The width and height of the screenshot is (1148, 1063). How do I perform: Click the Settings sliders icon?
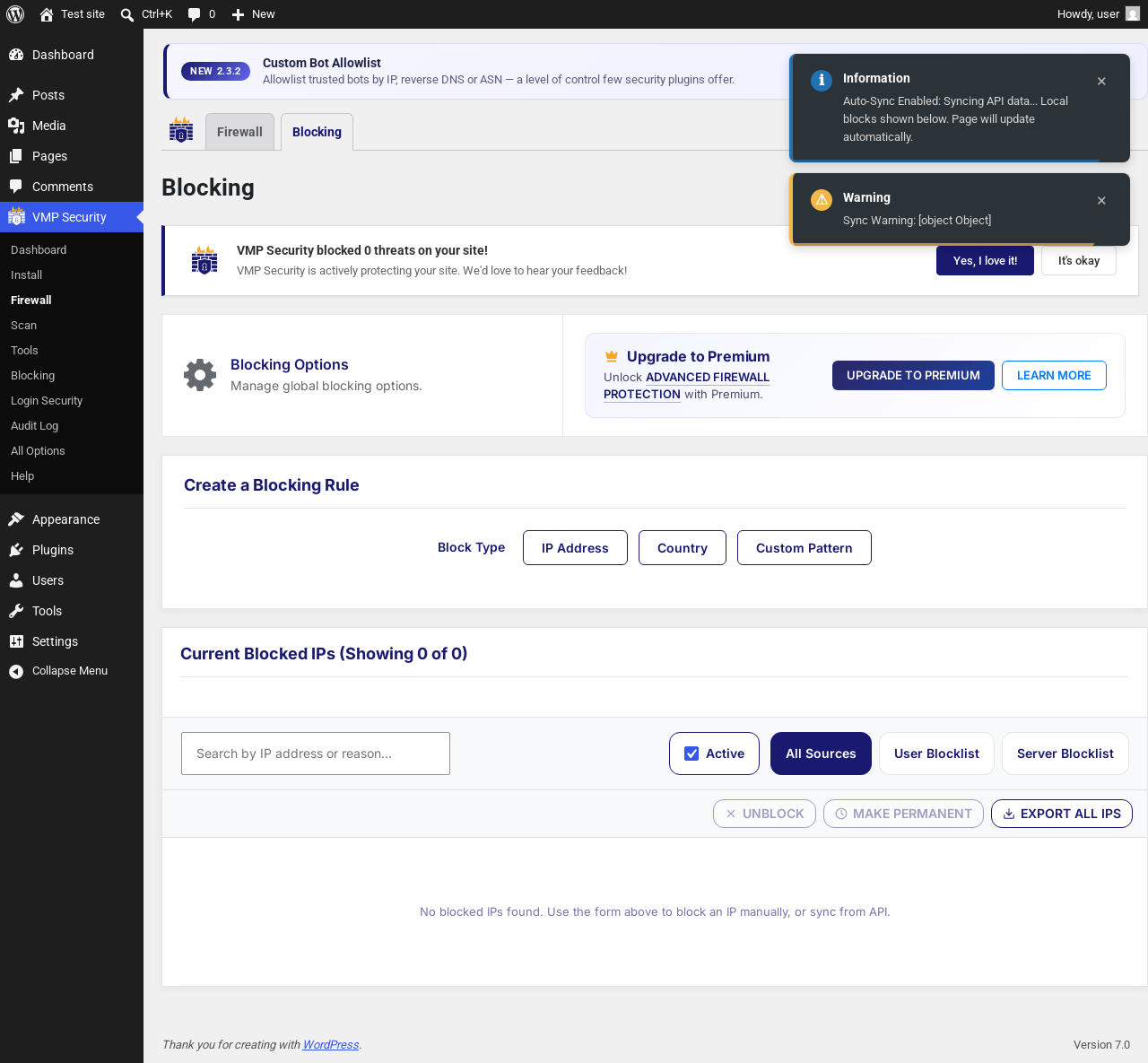16,641
